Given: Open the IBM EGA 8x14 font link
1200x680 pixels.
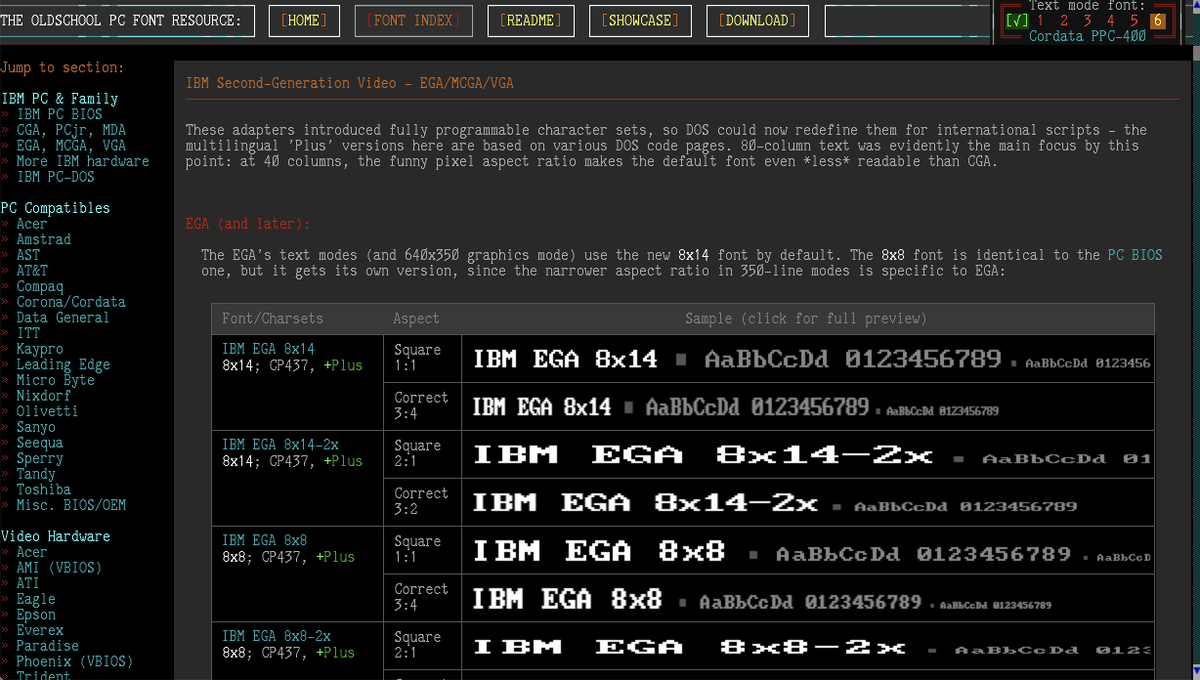Looking at the screenshot, I should point(268,349).
